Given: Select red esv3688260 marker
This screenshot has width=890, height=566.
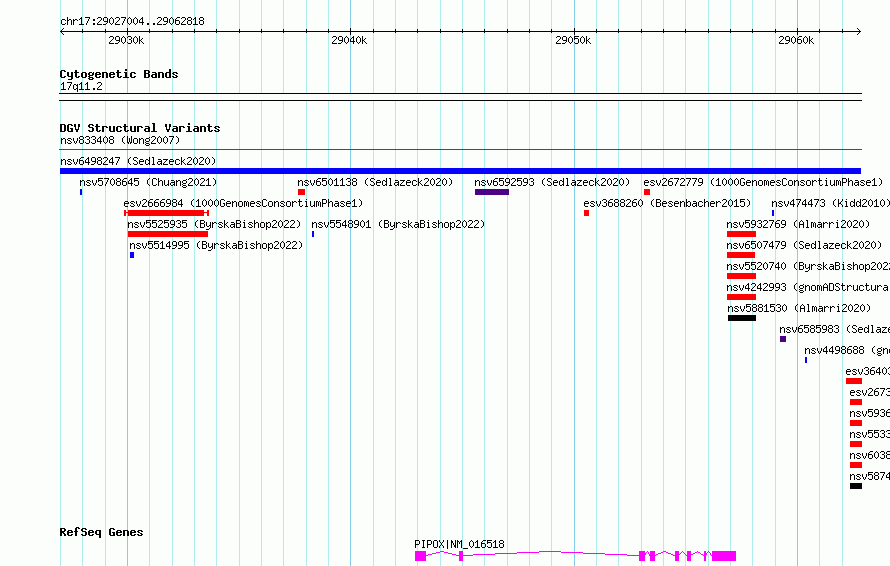Looking at the screenshot, I should coord(586,213).
